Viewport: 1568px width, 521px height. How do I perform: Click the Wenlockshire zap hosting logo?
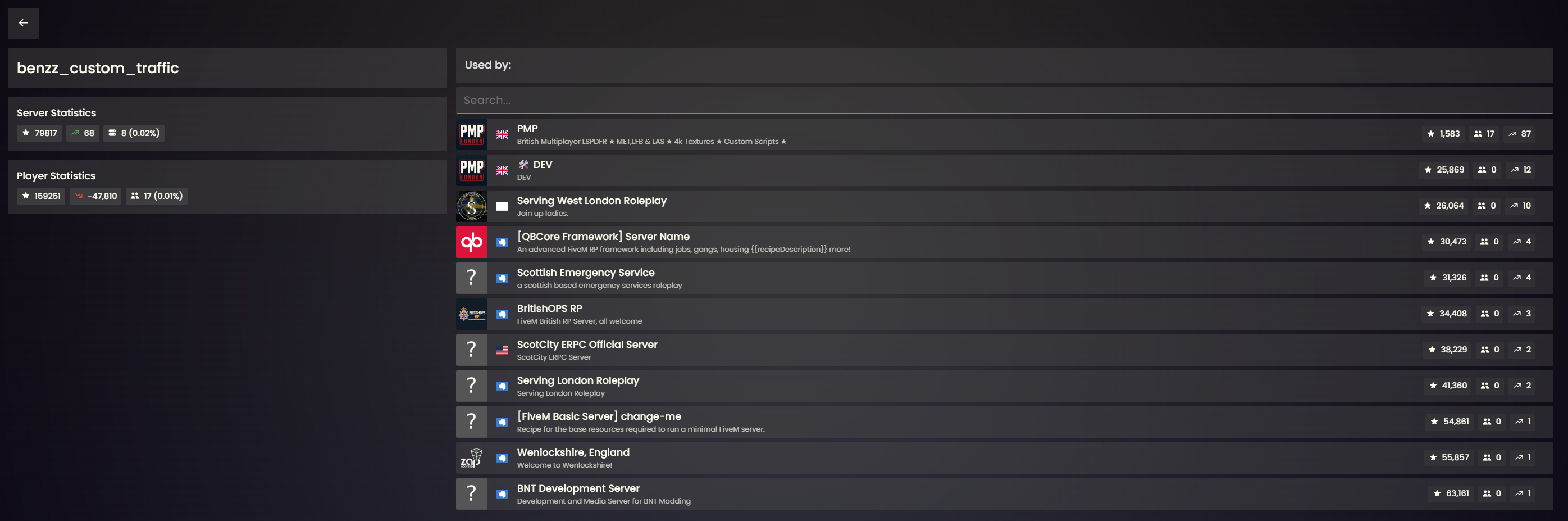coord(471,458)
